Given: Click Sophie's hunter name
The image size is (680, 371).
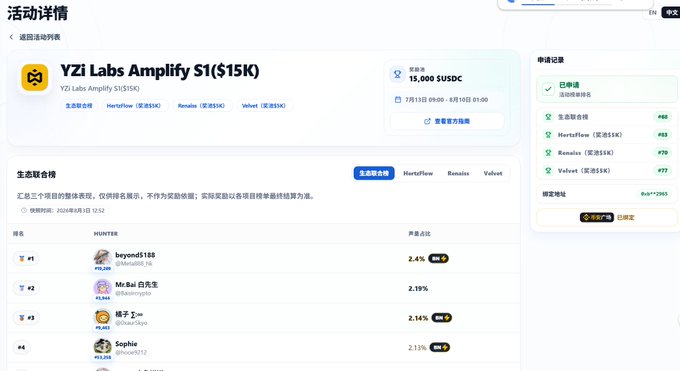Looking at the screenshot, I should (x=126, y=344).
